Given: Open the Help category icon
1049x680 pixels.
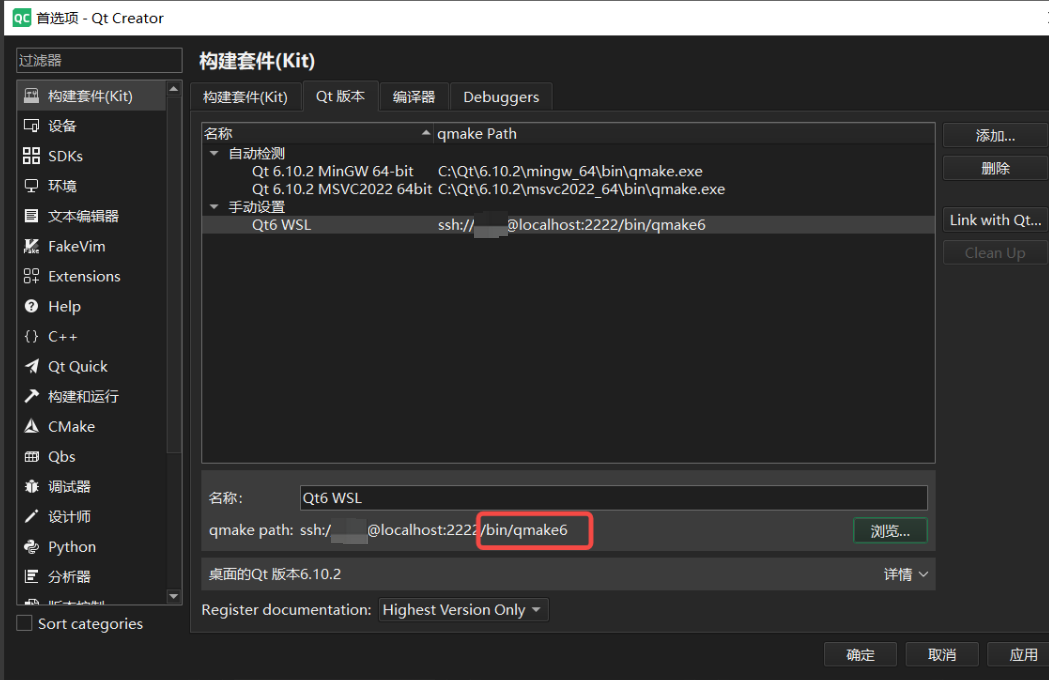Looking at the screenshot, I should [x=31, y=307].
